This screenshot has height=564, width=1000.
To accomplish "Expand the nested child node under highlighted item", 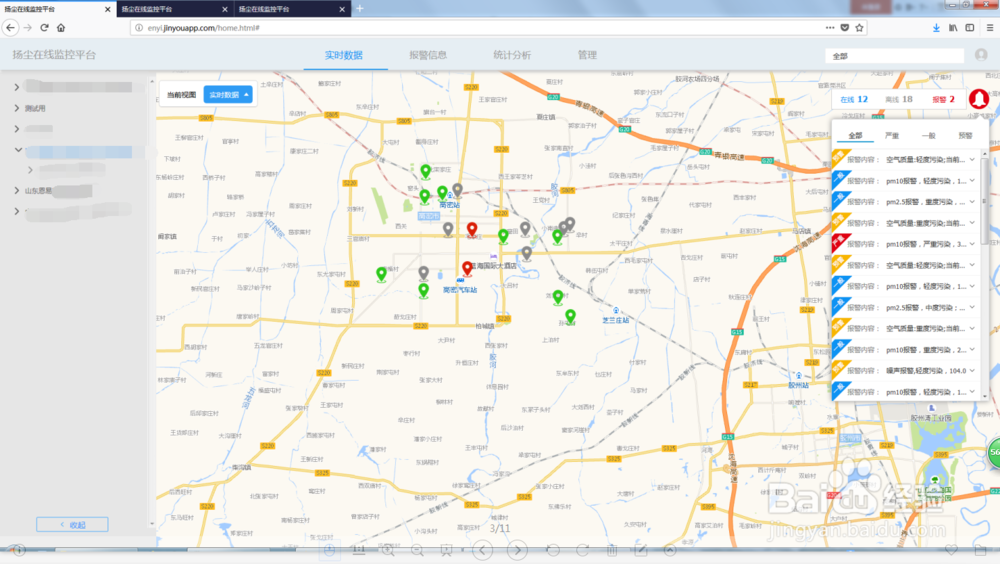I will tap(30, 170).
